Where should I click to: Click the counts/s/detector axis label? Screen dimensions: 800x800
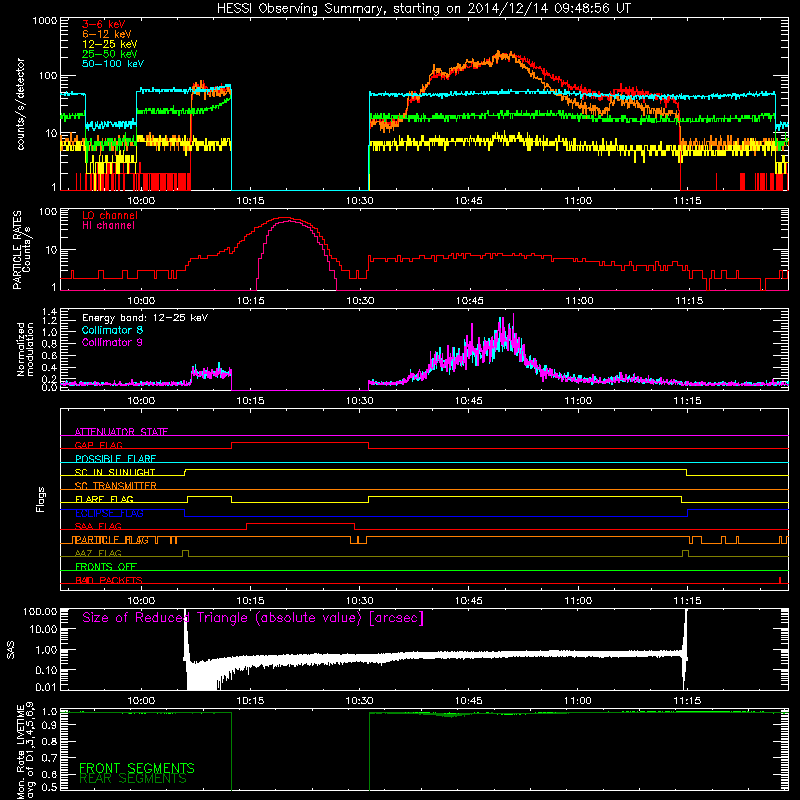tap(20, 104)
